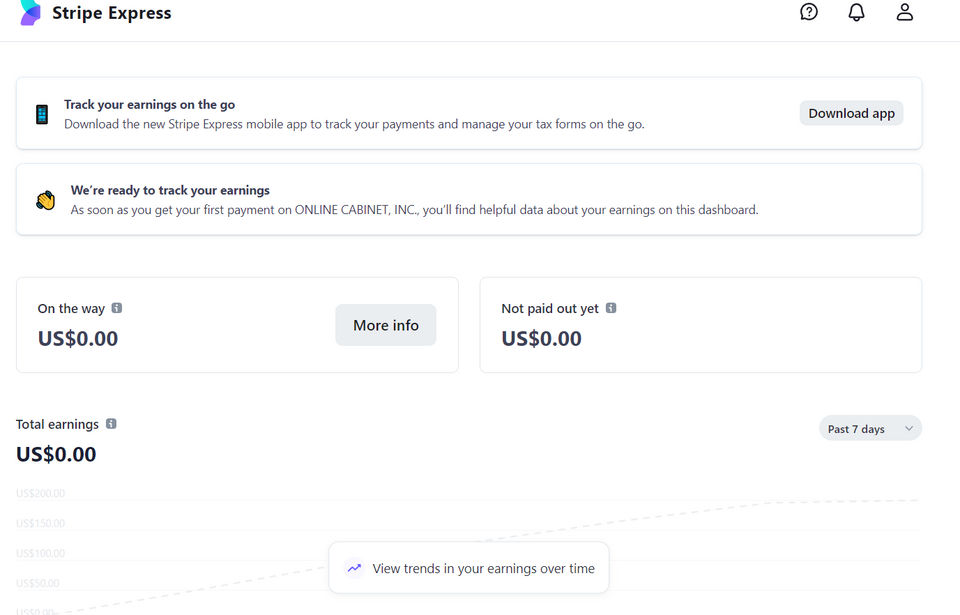
Task: Click the Stripe Express title text
Action: point(112,13)
